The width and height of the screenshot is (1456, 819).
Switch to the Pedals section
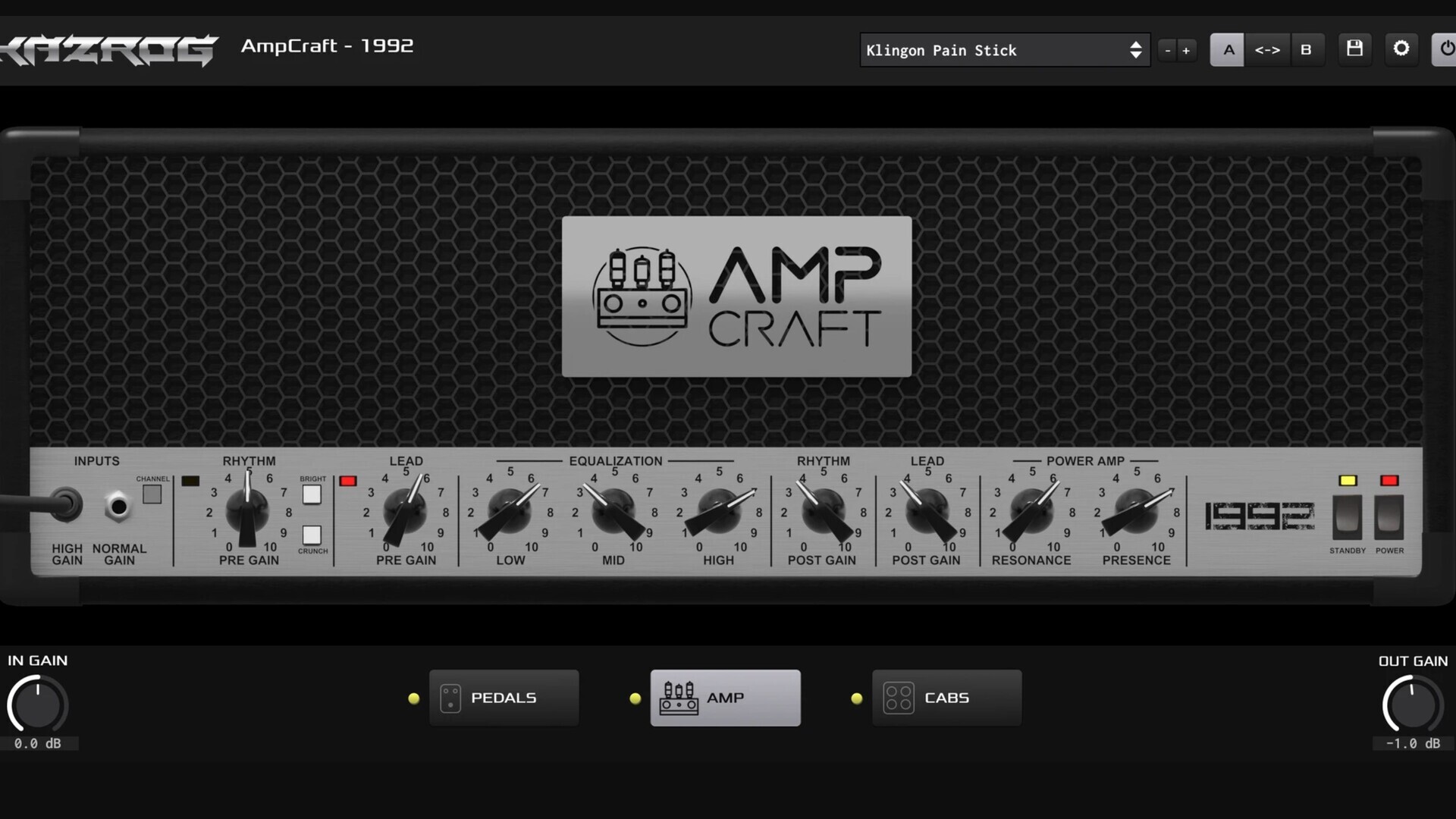(x=504, y=698)
